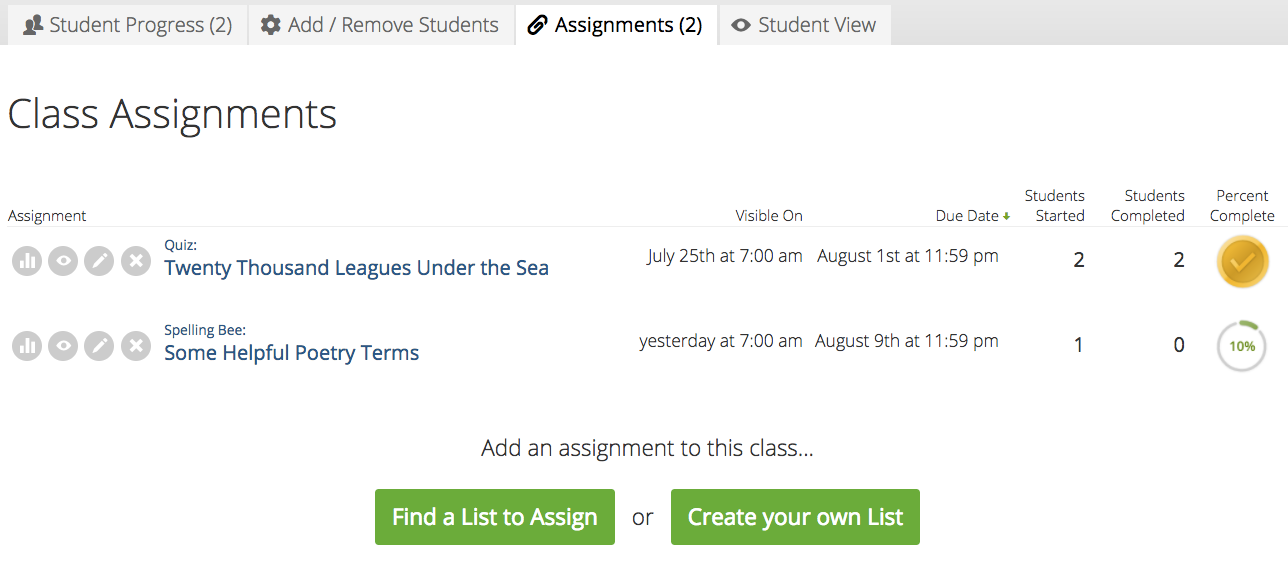The height and width of the screenshot is (566, 1288).
Task: Preview the Twenty Thousand Leagues quiz
Action: click(x=63, y=261)
